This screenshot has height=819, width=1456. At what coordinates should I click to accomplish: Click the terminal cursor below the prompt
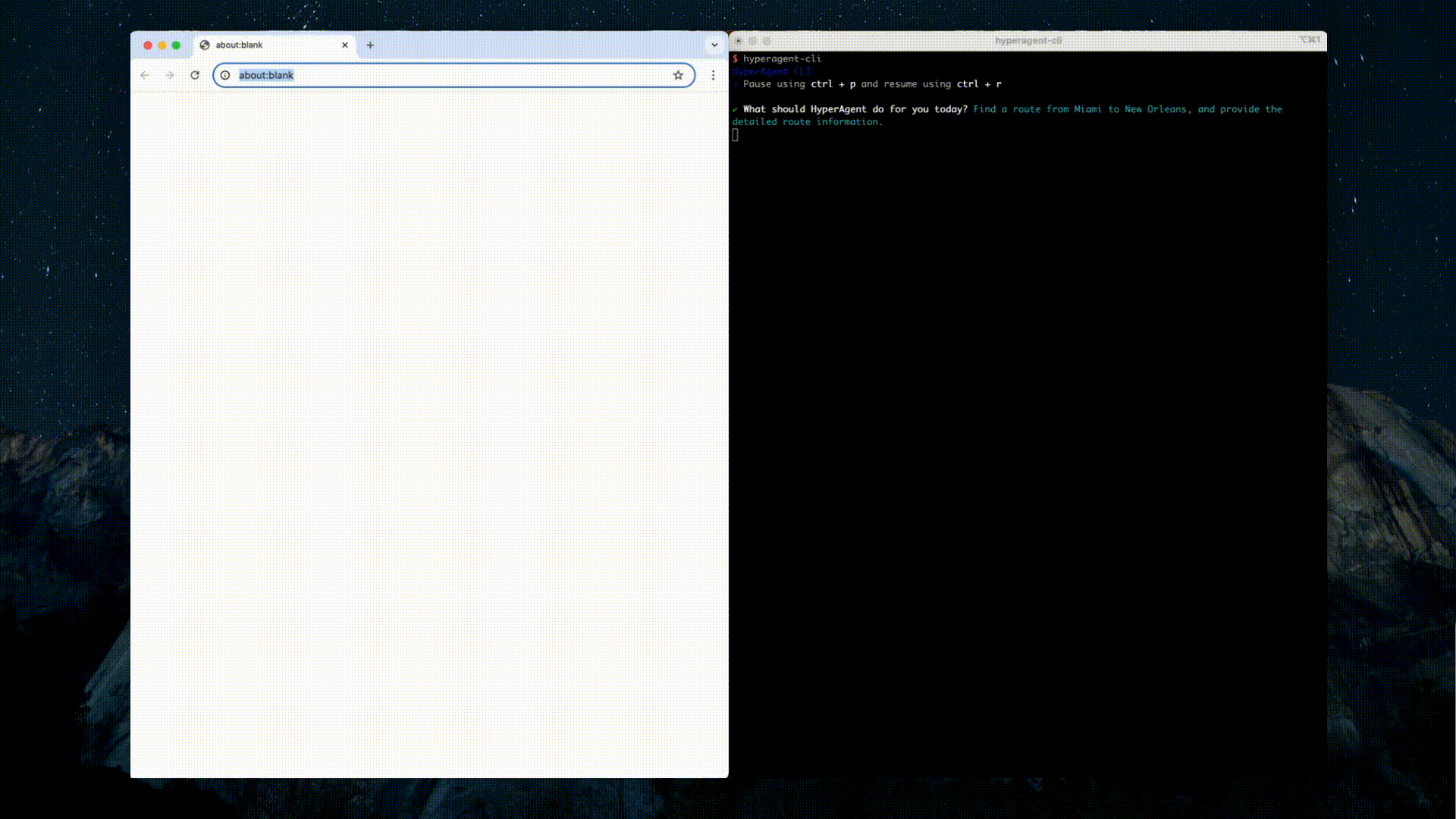coord(735,135)
